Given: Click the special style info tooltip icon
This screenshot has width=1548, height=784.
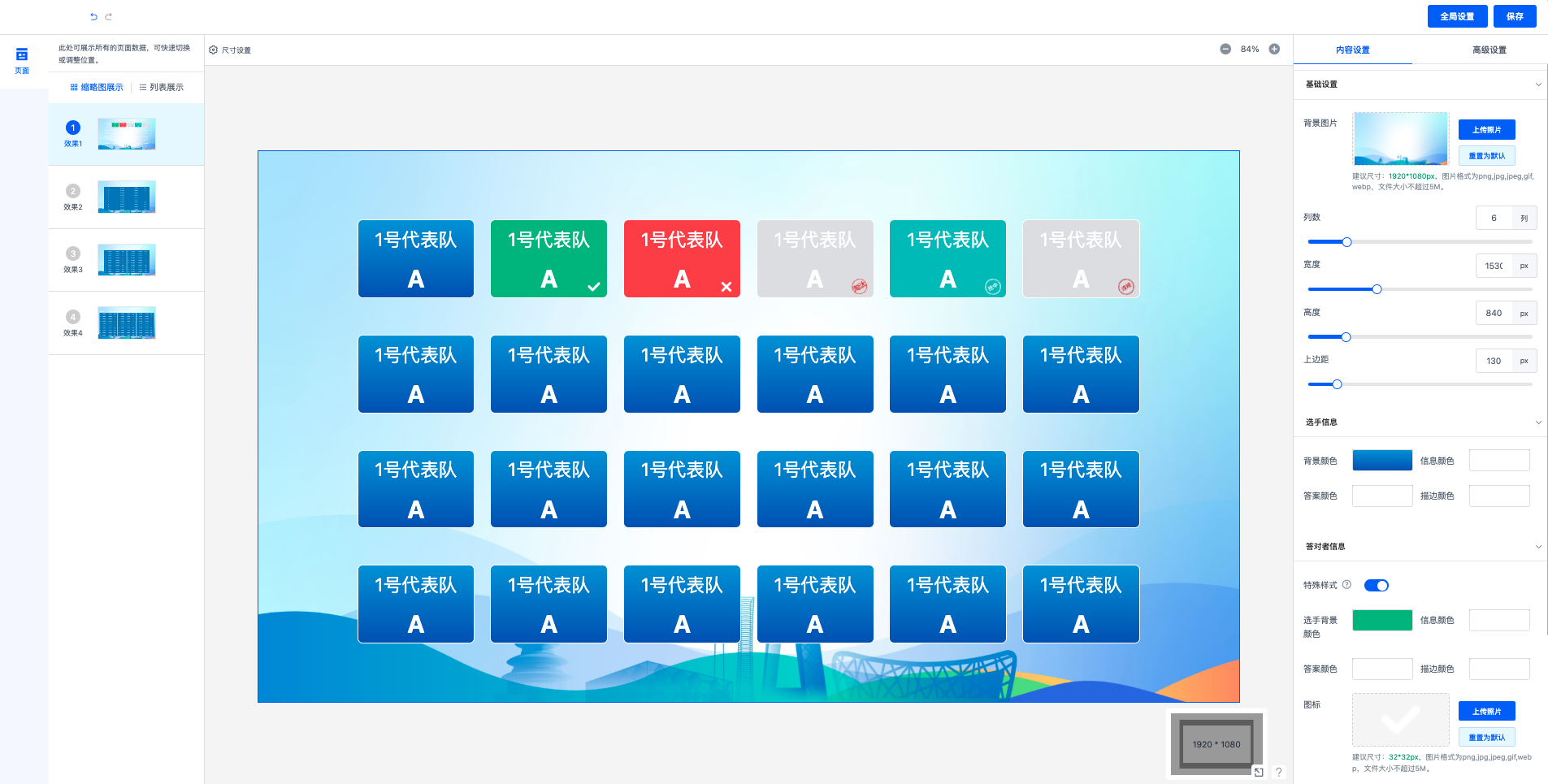Looking at the screenshot, I should [x=1346, y=585].
